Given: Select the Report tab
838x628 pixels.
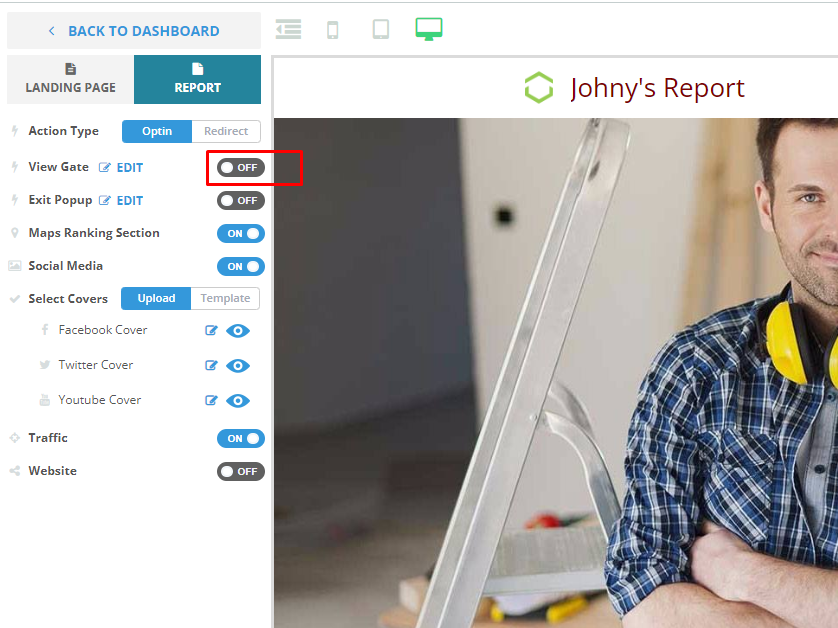Looking at the screenshot, I should click(197, 80).
